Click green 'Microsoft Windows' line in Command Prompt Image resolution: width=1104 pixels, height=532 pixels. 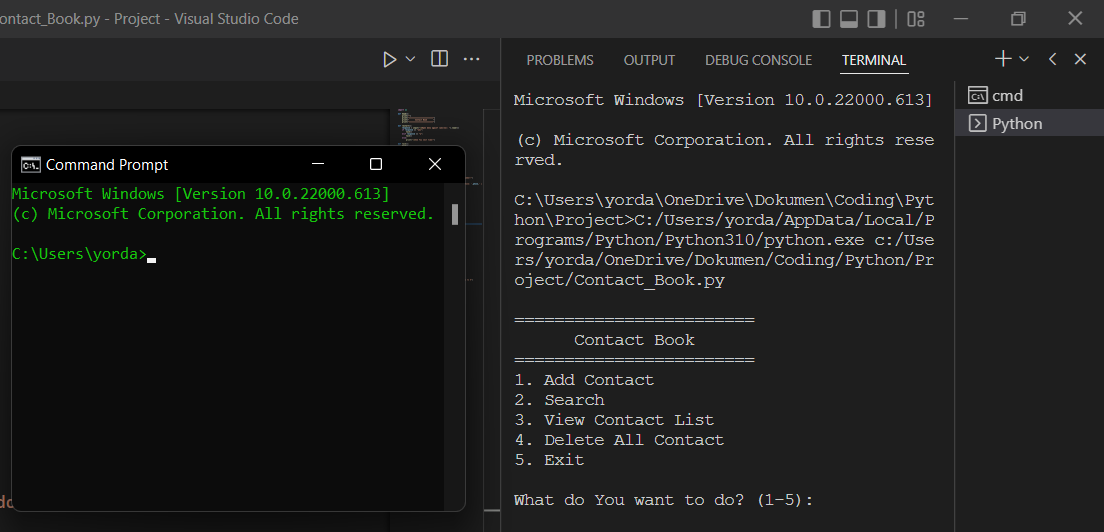tap(201, 194)
